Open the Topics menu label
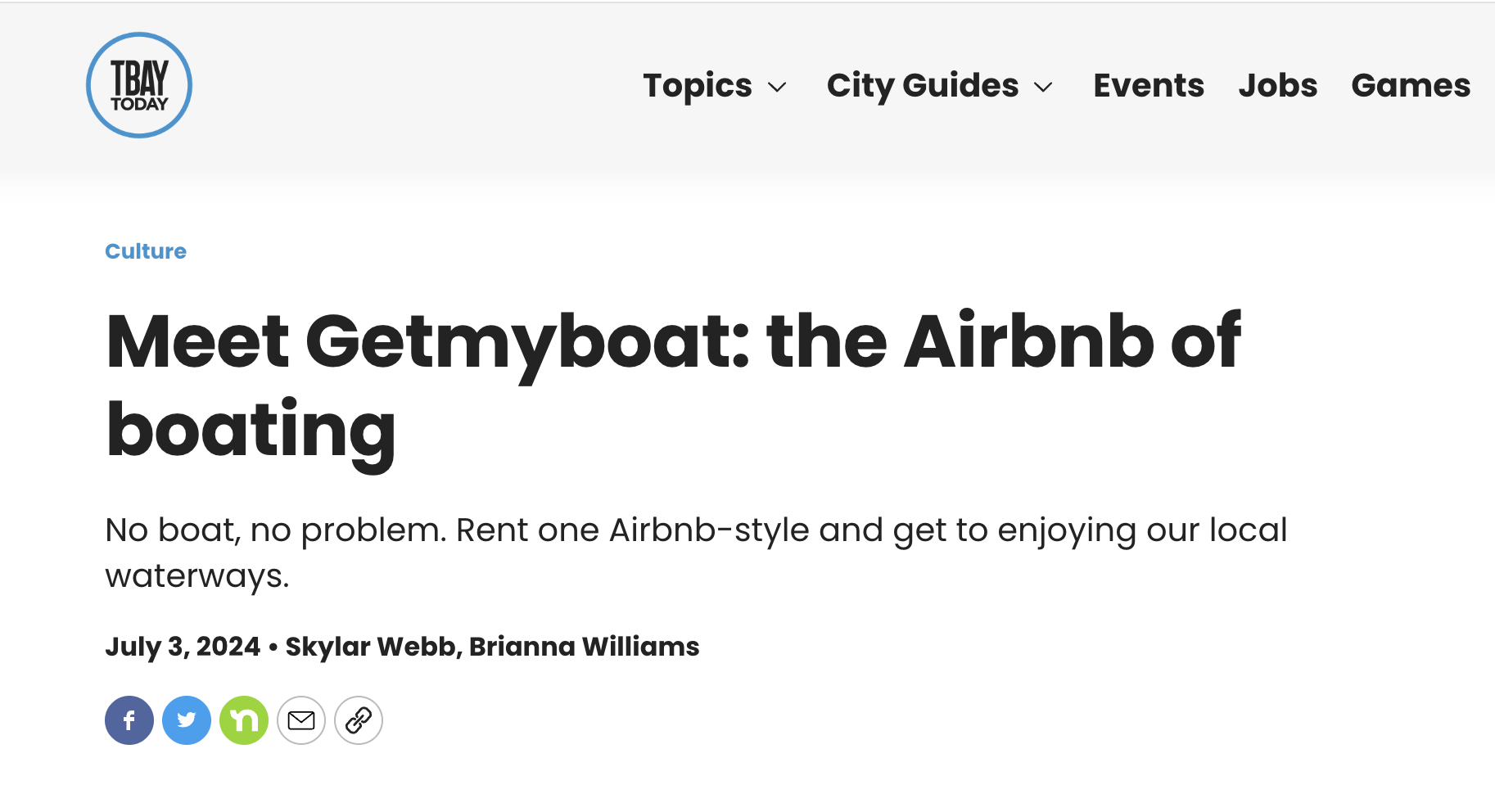The height and width of the screenshot is (812, 1495). pyautogui.click(x=698, y=85)
